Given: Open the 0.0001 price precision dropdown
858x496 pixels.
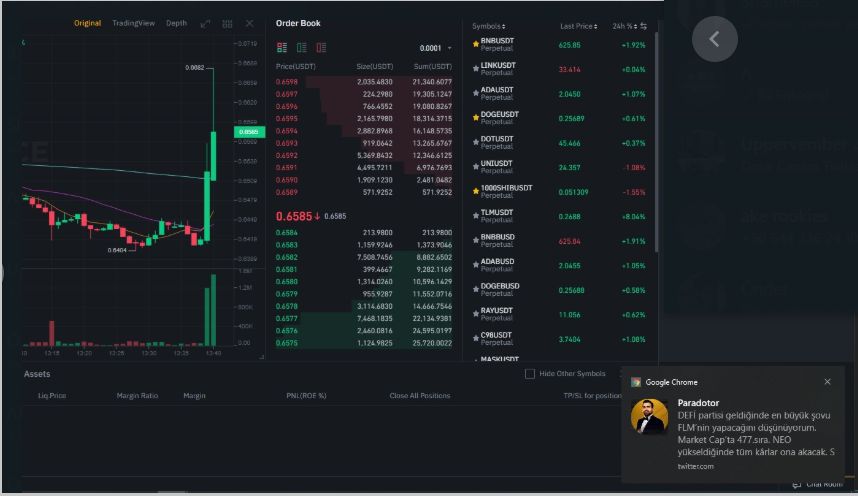Looking at the screenshot, I should pyautogui.click(x=436, y=48).
